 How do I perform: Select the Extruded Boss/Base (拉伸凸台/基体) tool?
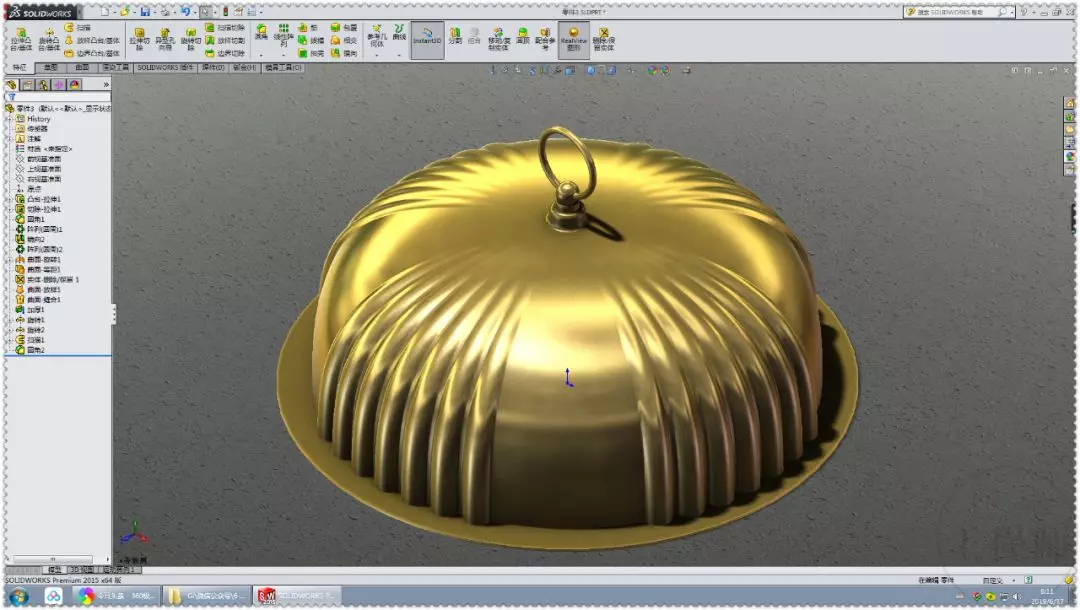21,39
